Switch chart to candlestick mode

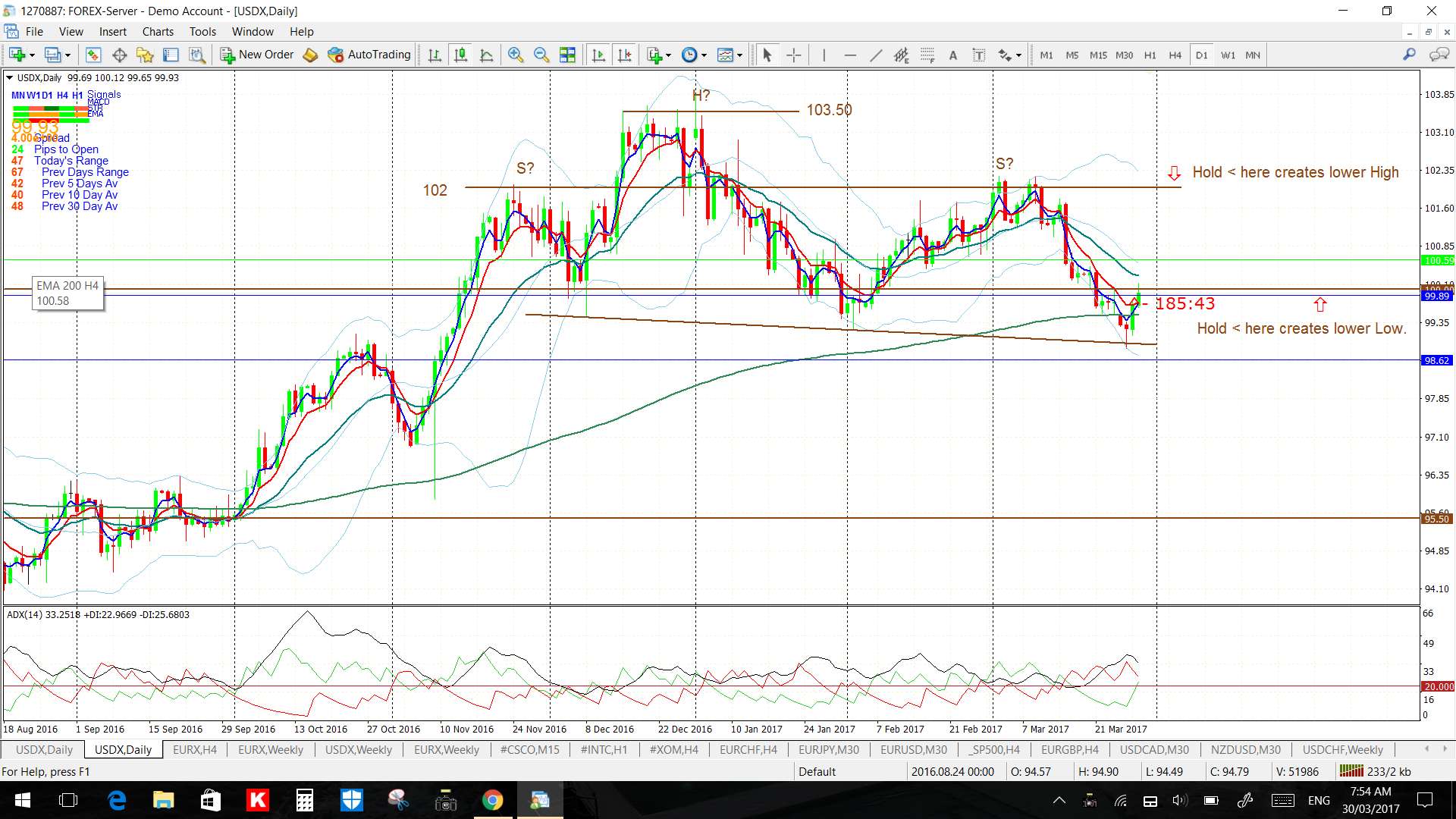(x=460, y=55)
